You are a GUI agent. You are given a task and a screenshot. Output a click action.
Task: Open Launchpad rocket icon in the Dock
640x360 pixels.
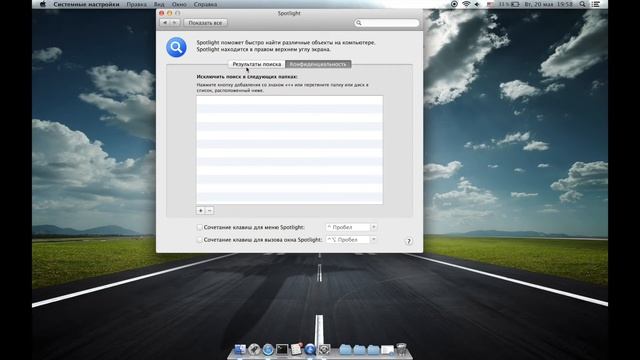click(254, 349)
